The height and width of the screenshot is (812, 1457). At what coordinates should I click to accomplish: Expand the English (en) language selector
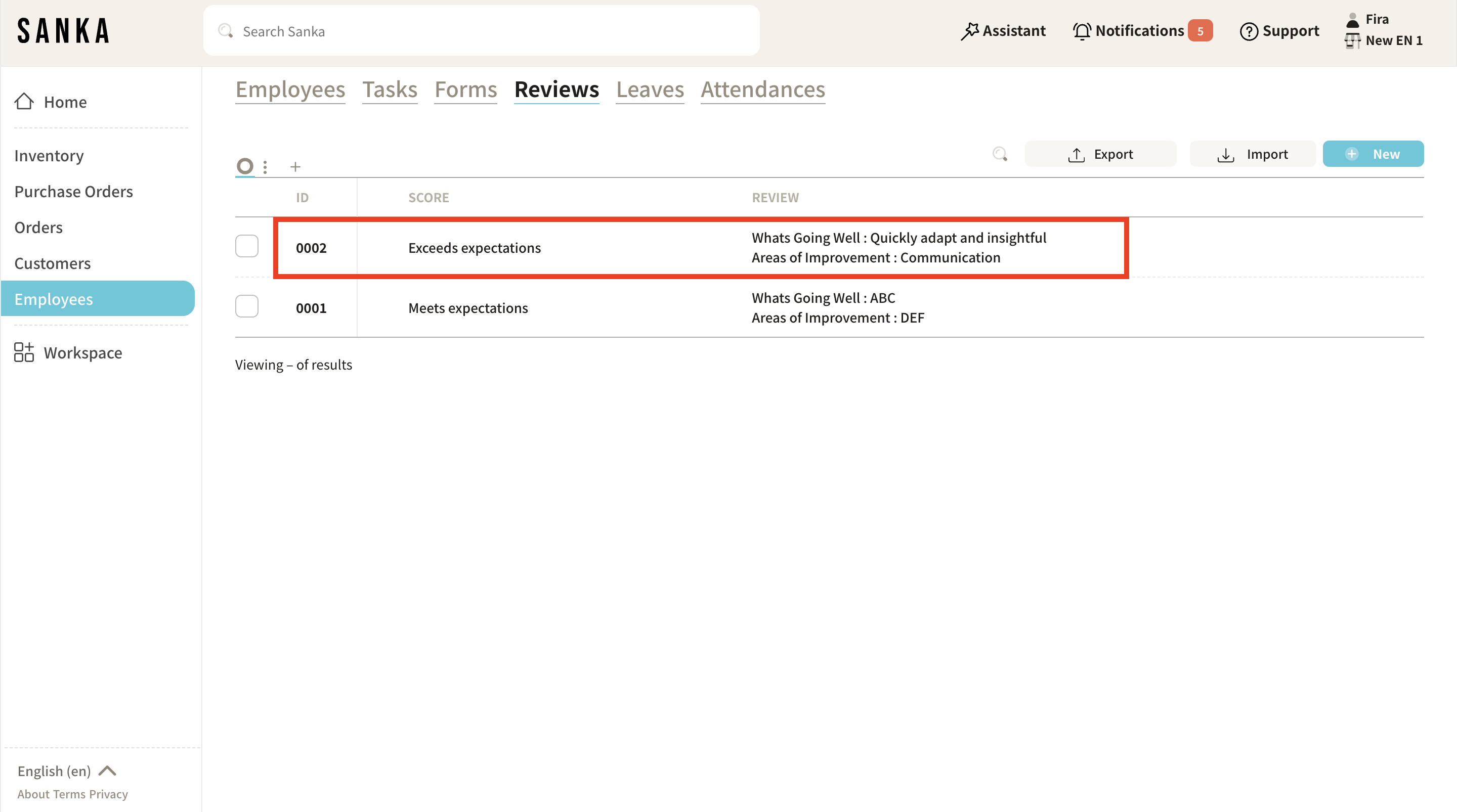click(67, 771)
